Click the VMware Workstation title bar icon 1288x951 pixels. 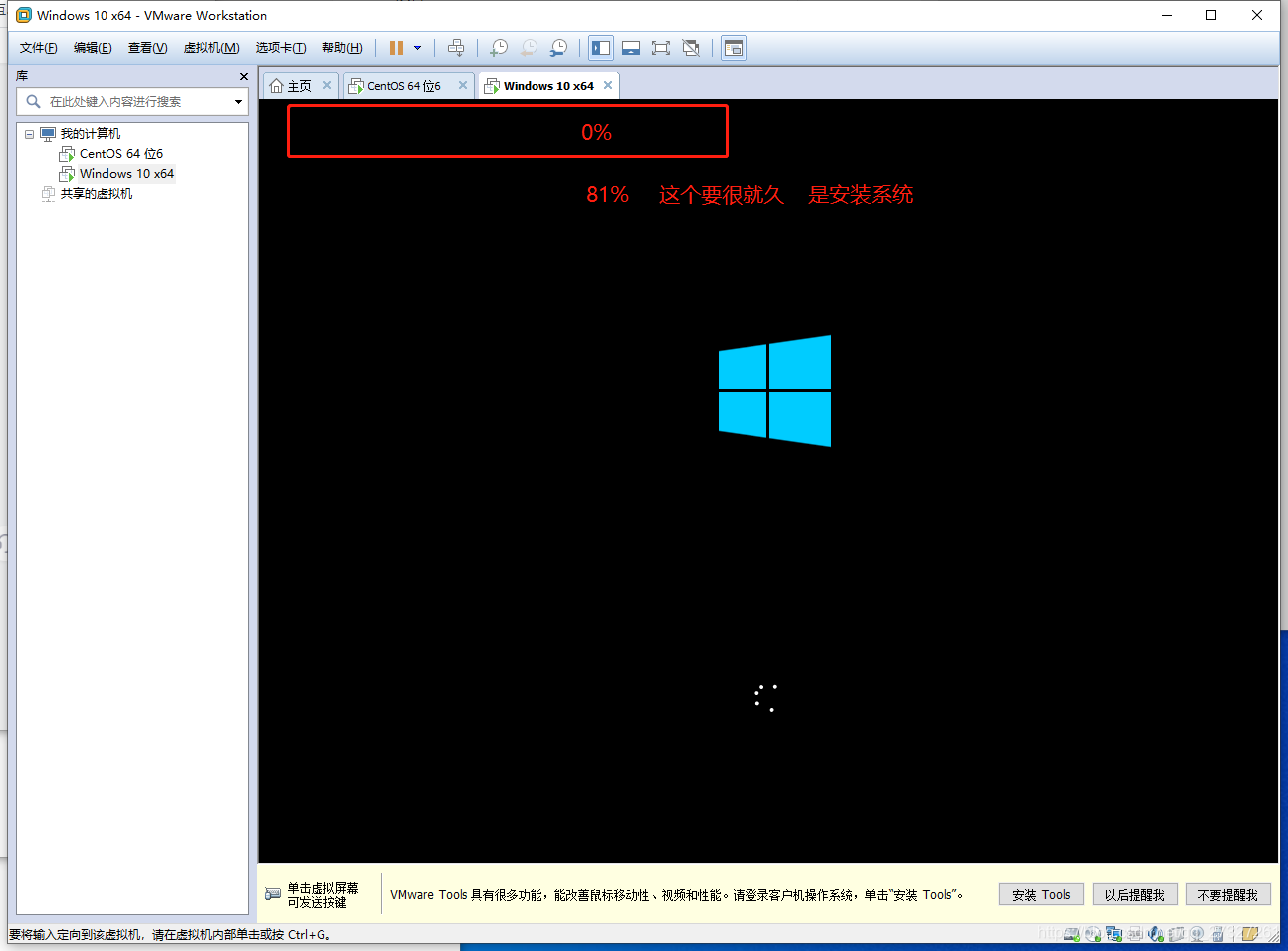pos(24,15)
